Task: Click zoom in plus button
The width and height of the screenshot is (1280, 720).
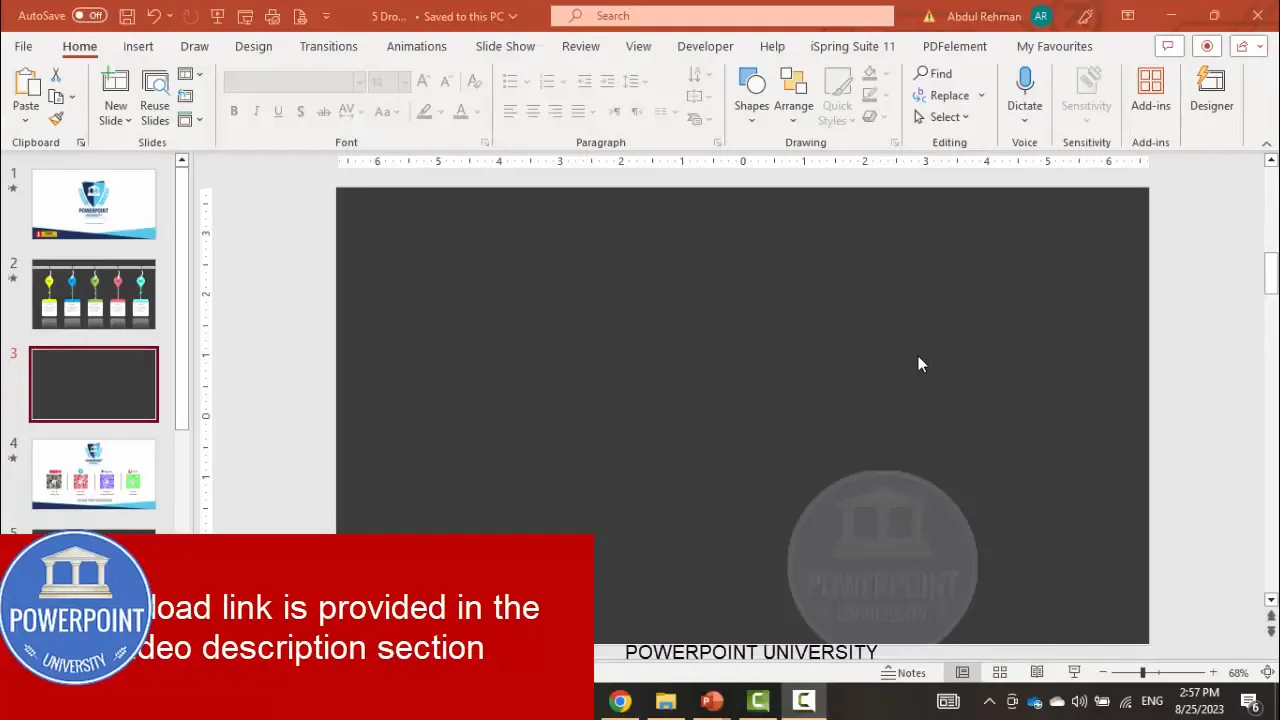Action: [1213, 673]
